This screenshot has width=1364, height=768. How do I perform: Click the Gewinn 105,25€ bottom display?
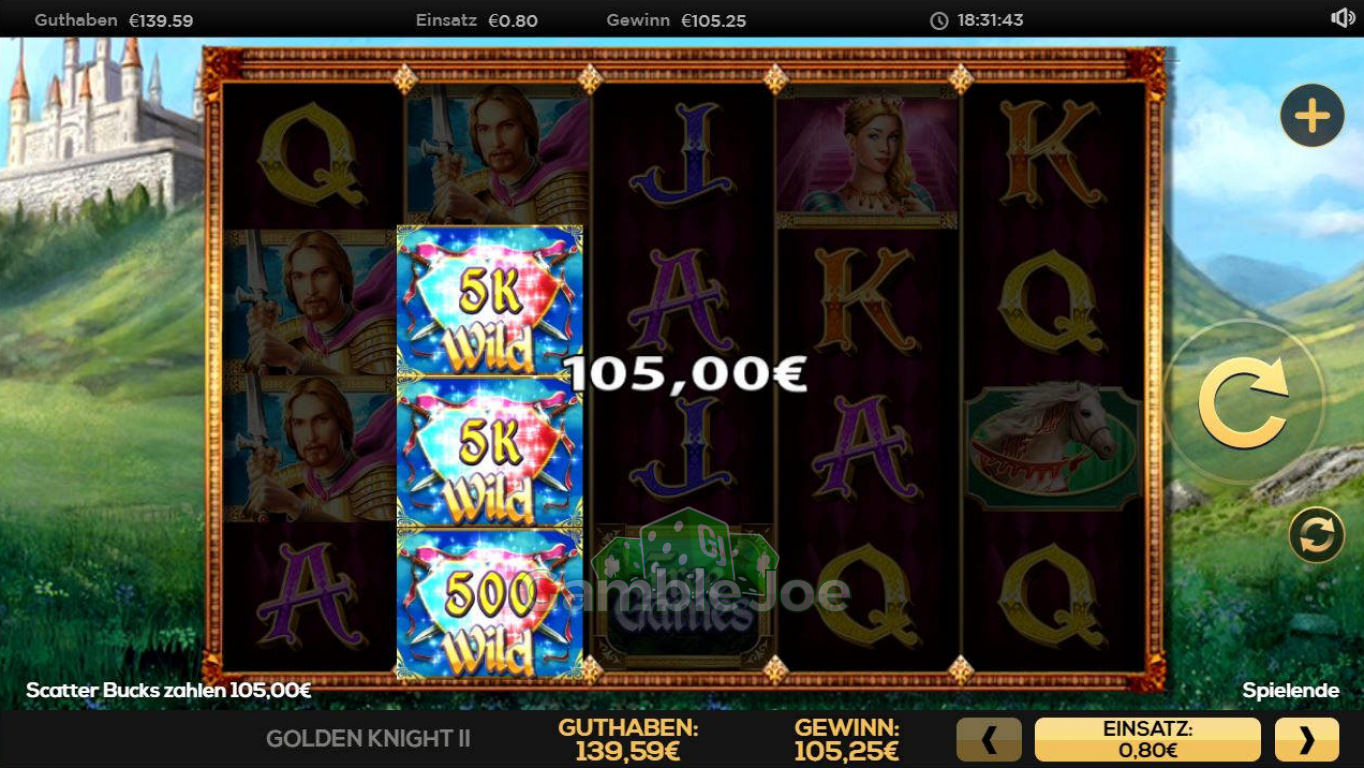846,740
